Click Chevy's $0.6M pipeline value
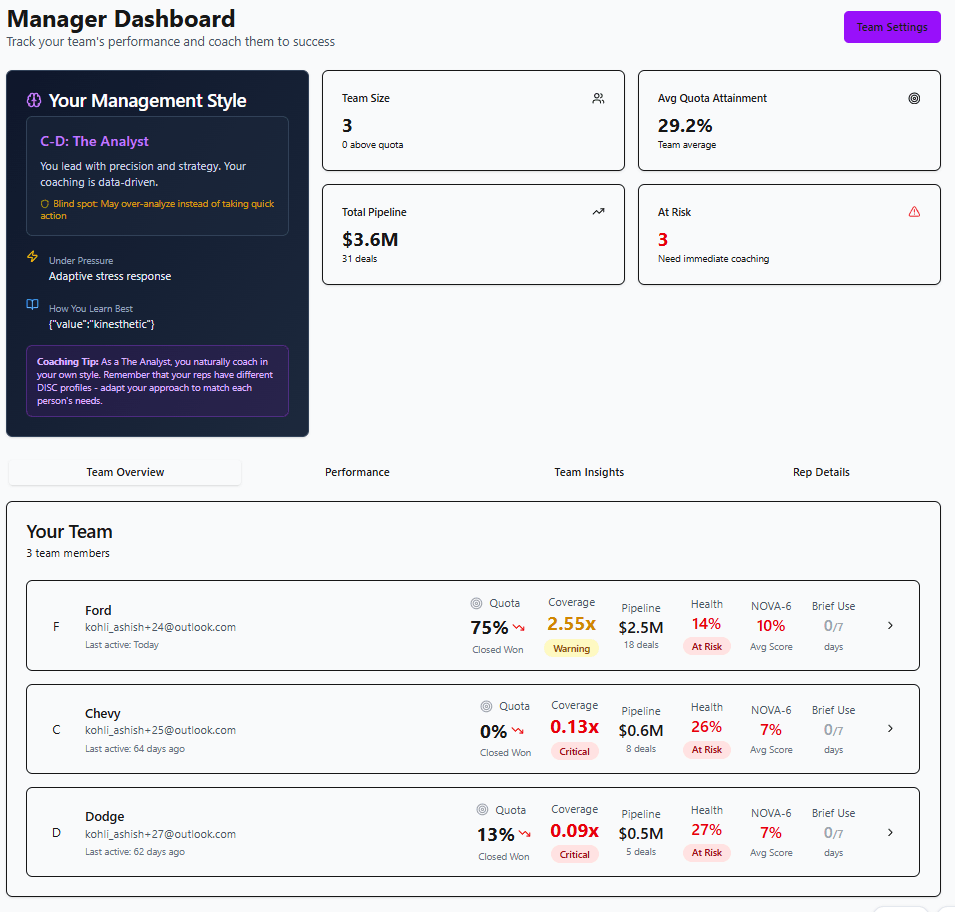Screen dimensions: 955x912 click(641, 730)
